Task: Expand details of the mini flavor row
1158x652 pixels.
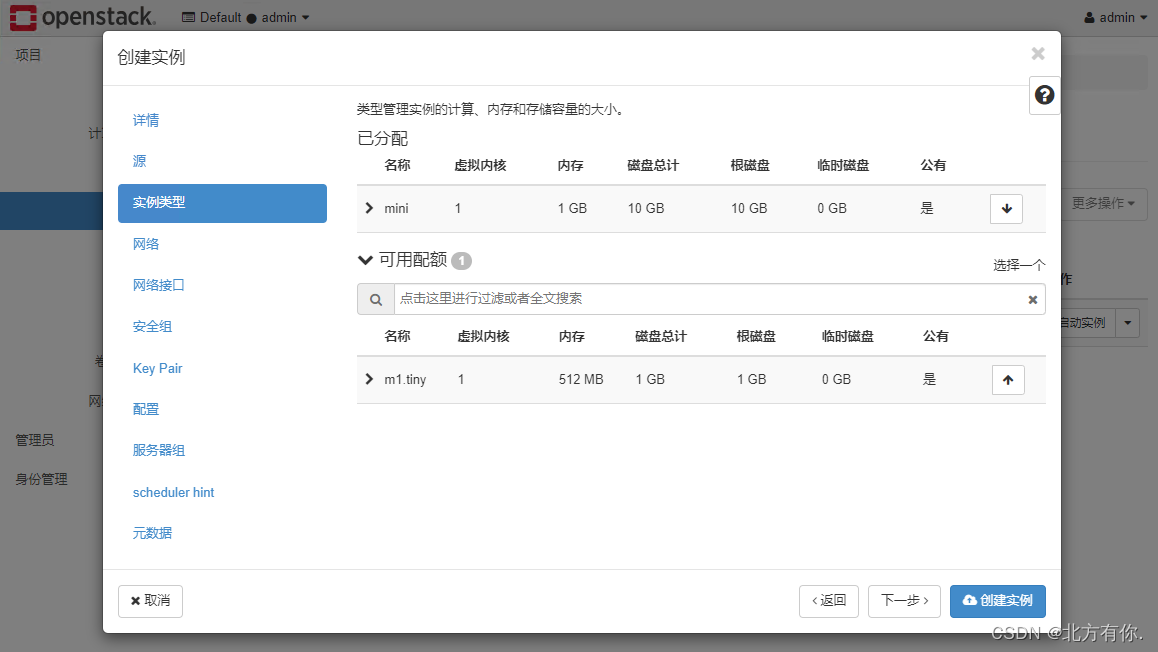Action: pos(368,208)
